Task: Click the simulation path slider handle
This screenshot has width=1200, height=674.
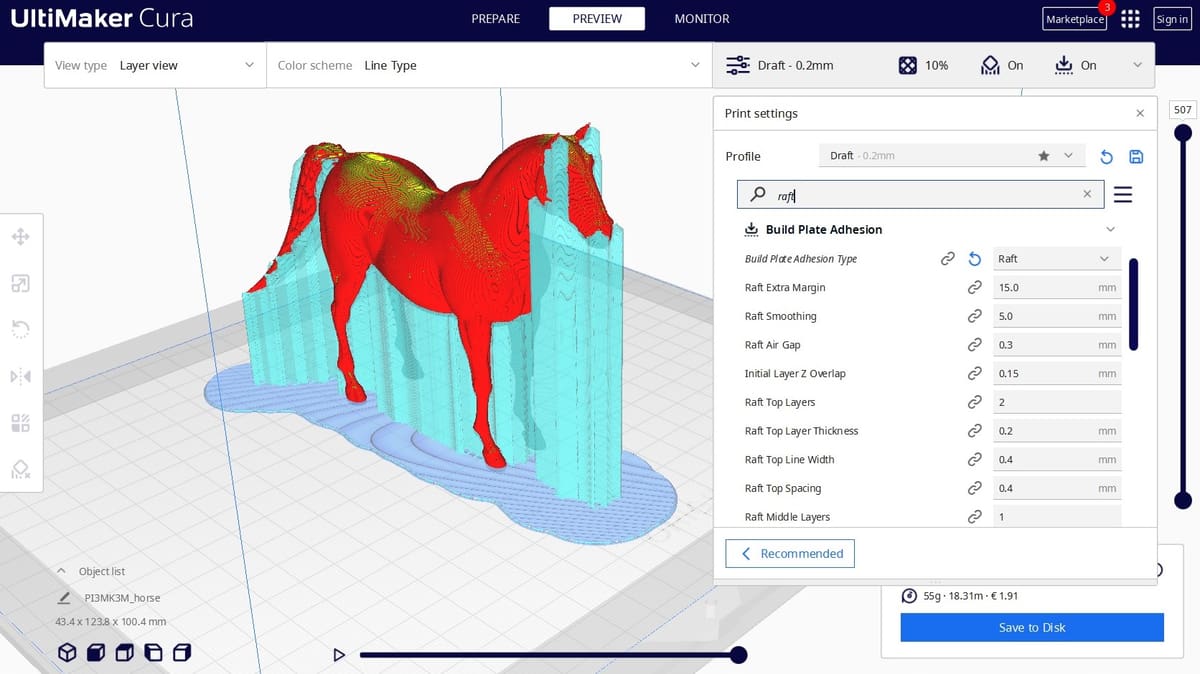Action: click(739, 655)
